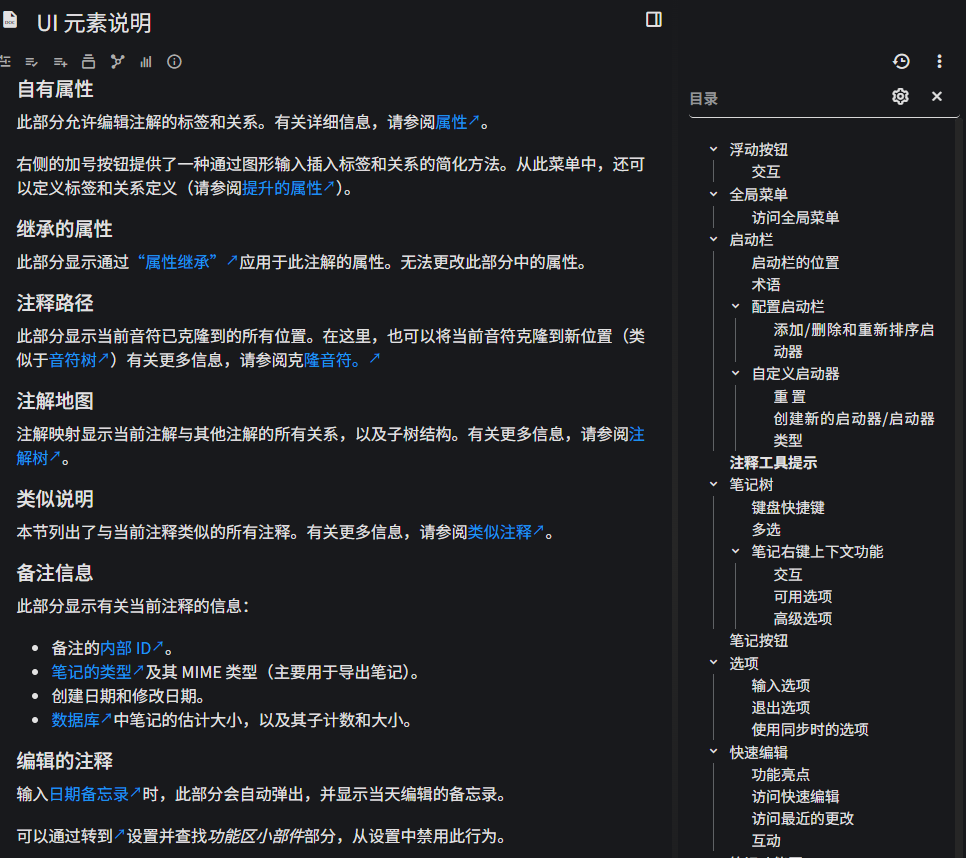This screenshot has width=966, height=858.
Task: Select 访问全局菜单 in the contents list
Action: pos(795,217)
